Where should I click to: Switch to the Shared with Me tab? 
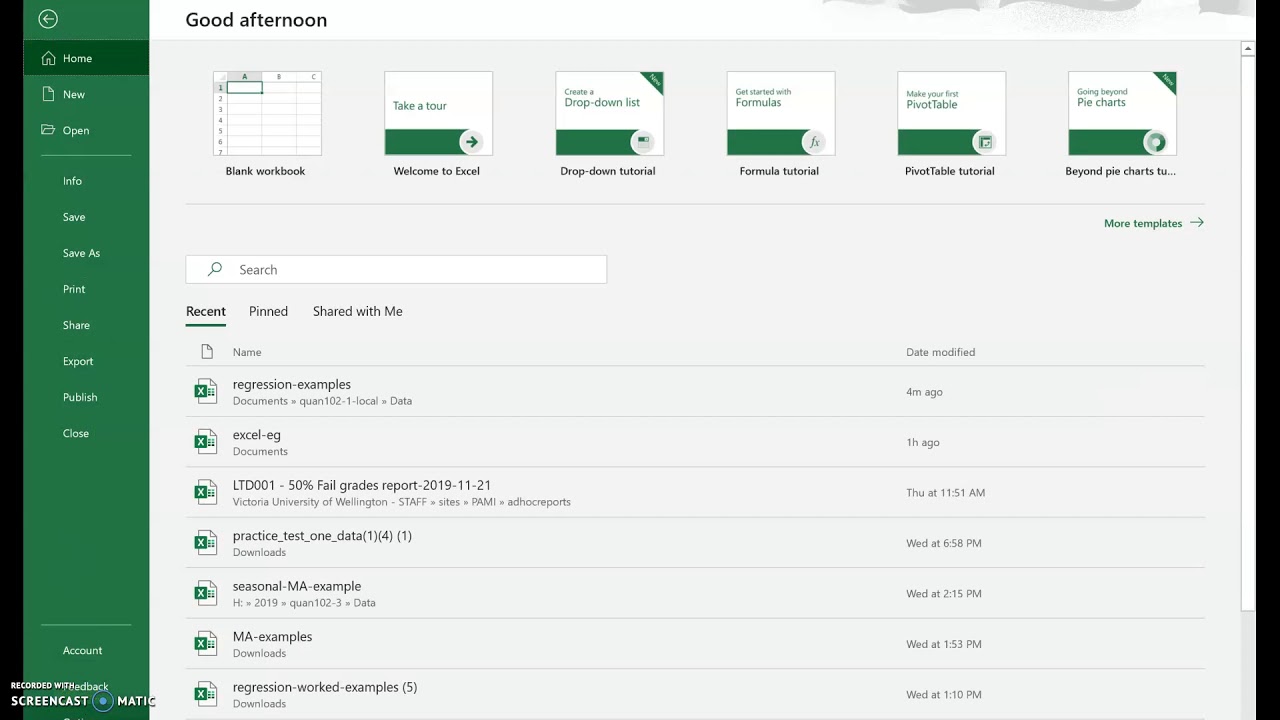click(x=358, y=311)
